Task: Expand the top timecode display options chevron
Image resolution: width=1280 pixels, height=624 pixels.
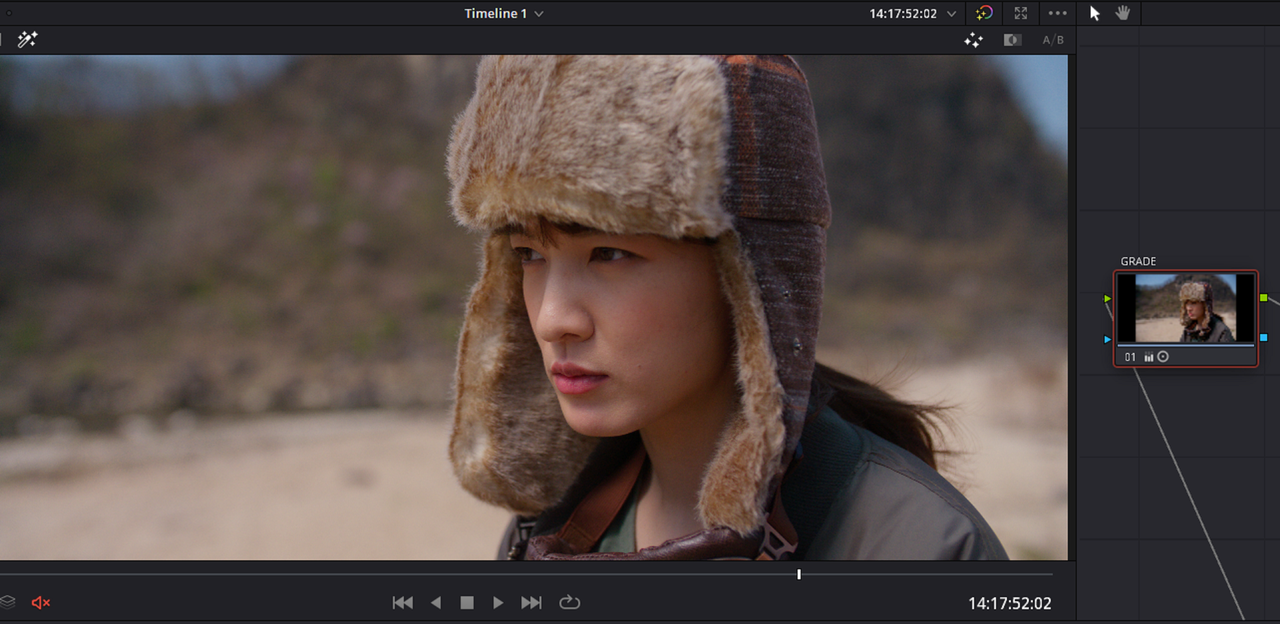Action: [x=951, y=14]
